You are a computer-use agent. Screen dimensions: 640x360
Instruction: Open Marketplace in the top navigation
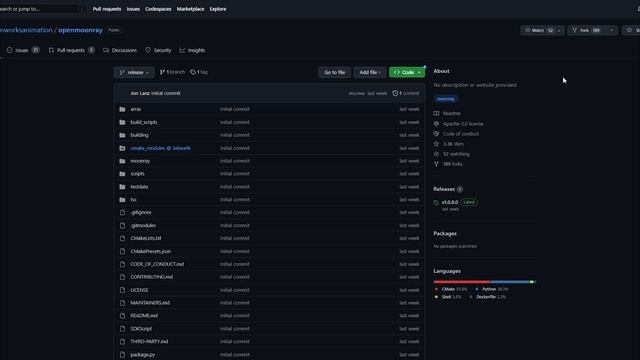coord(191,9)
